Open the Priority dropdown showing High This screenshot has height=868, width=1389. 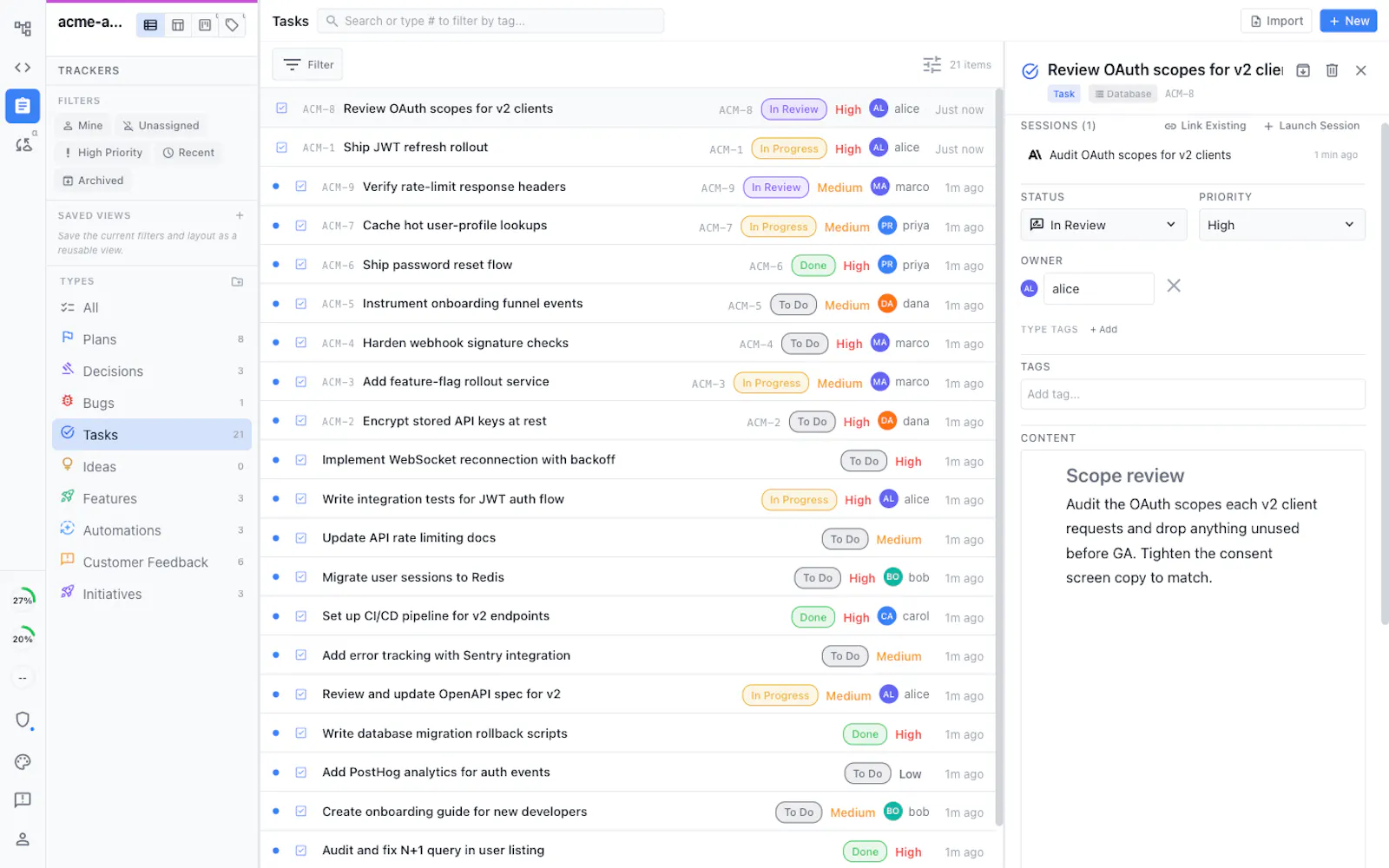(1281, 225)
